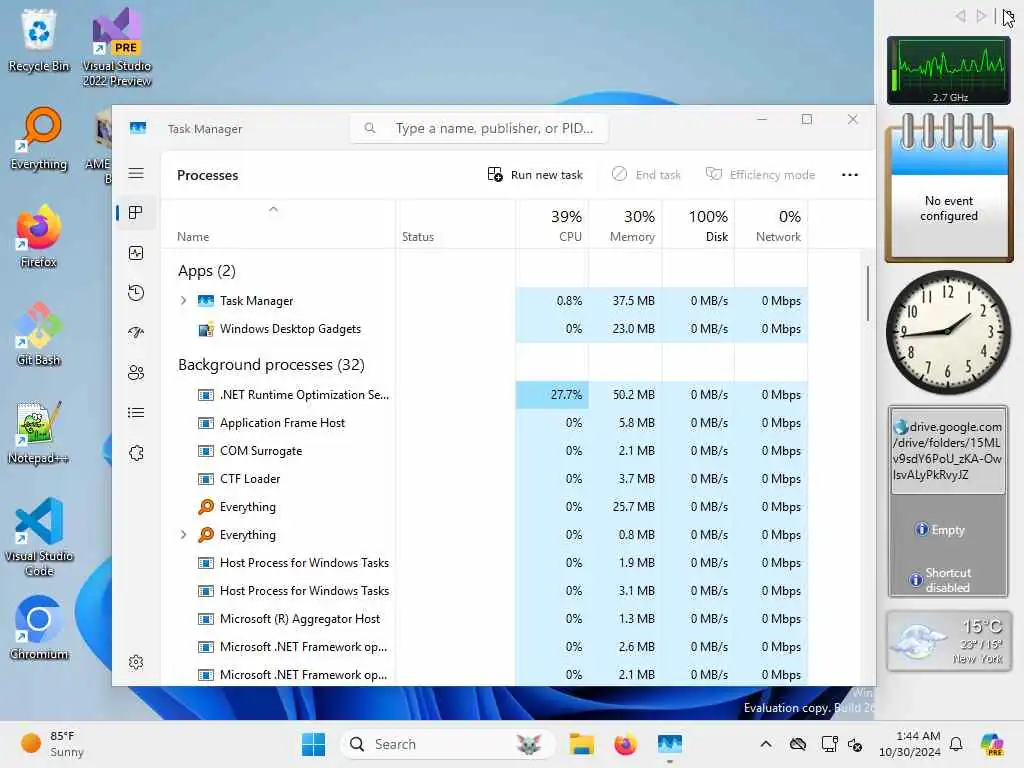
Task: Click the clock showing 1:44 AM
Action: [909, 744]
